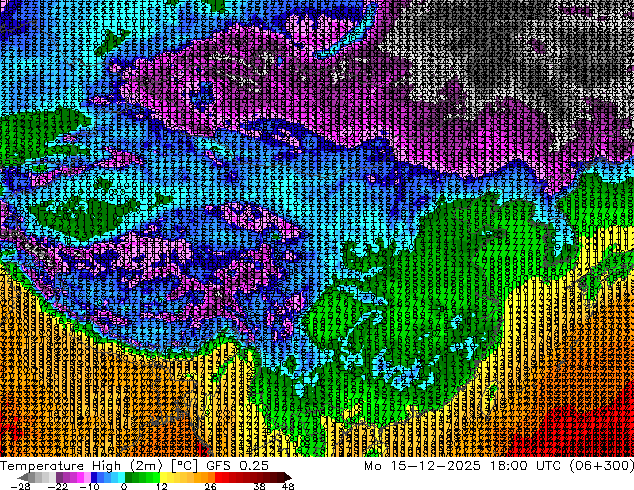
Task: Click the dark blue swatch above -10
Action: 94,477
